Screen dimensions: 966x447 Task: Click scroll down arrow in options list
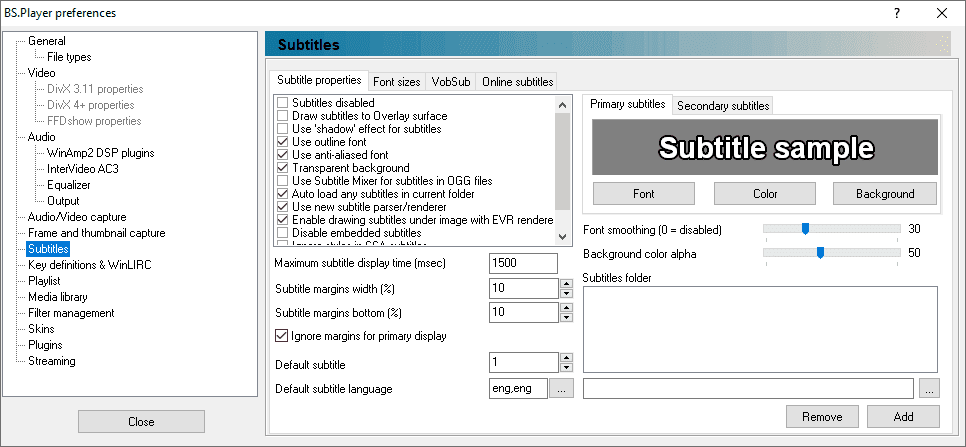tap(561, 236)
